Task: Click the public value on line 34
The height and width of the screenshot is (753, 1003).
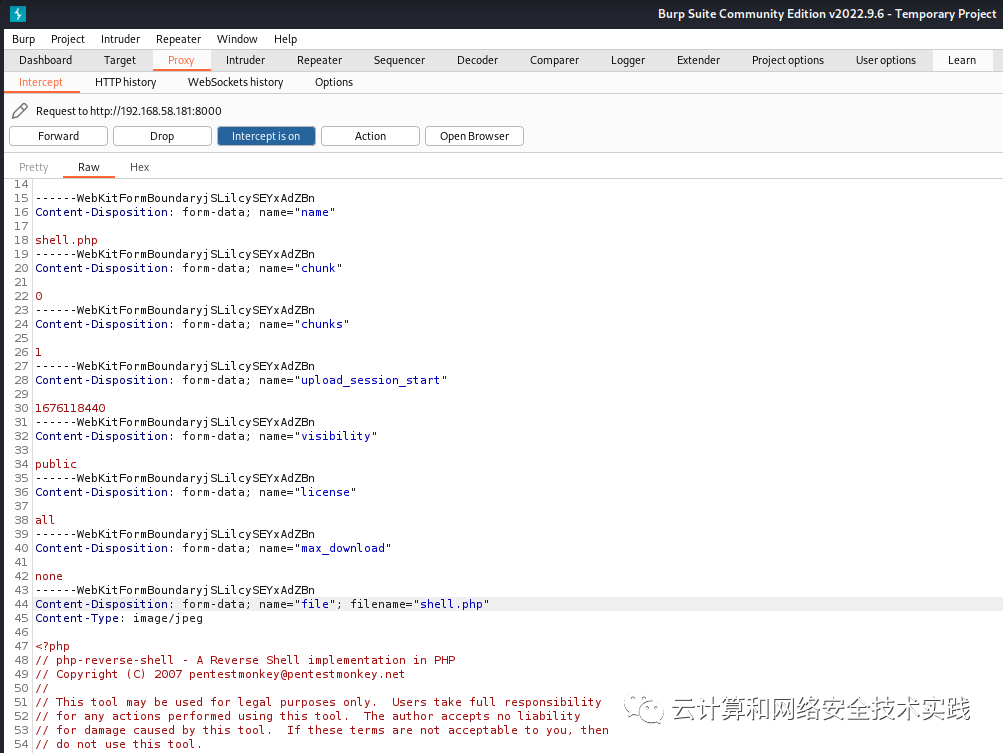Action: tap(56, 464)
